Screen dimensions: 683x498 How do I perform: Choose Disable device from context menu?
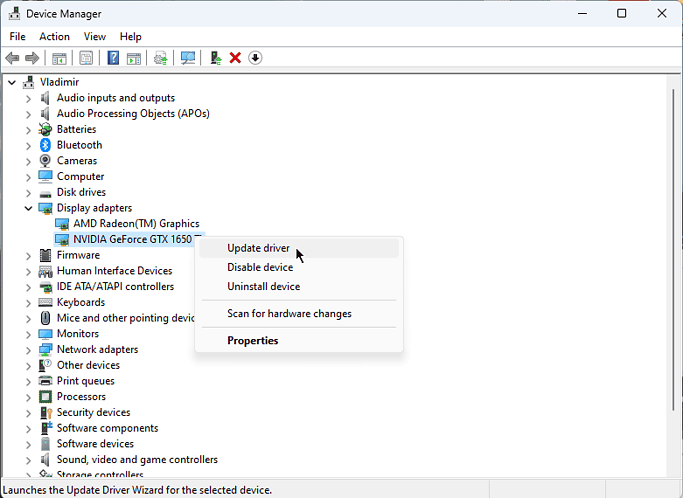pyautogui.click(x=260, y=267)
